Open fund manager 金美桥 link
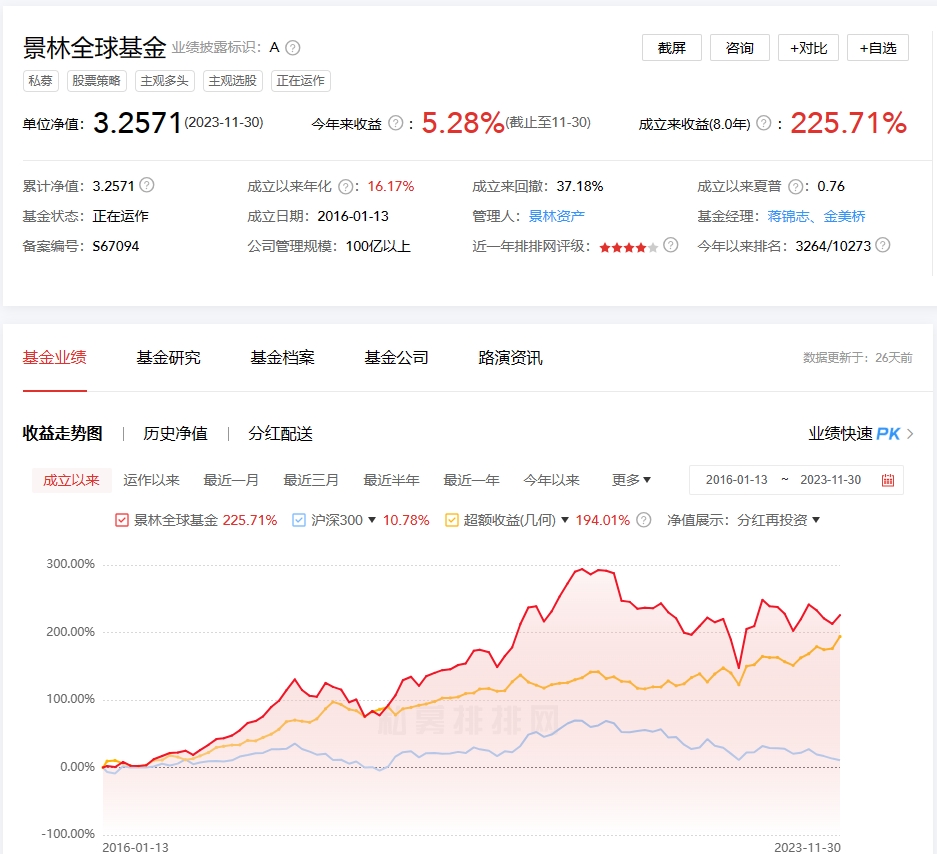Viewport: 937px width, 854px height. point(844,216)
